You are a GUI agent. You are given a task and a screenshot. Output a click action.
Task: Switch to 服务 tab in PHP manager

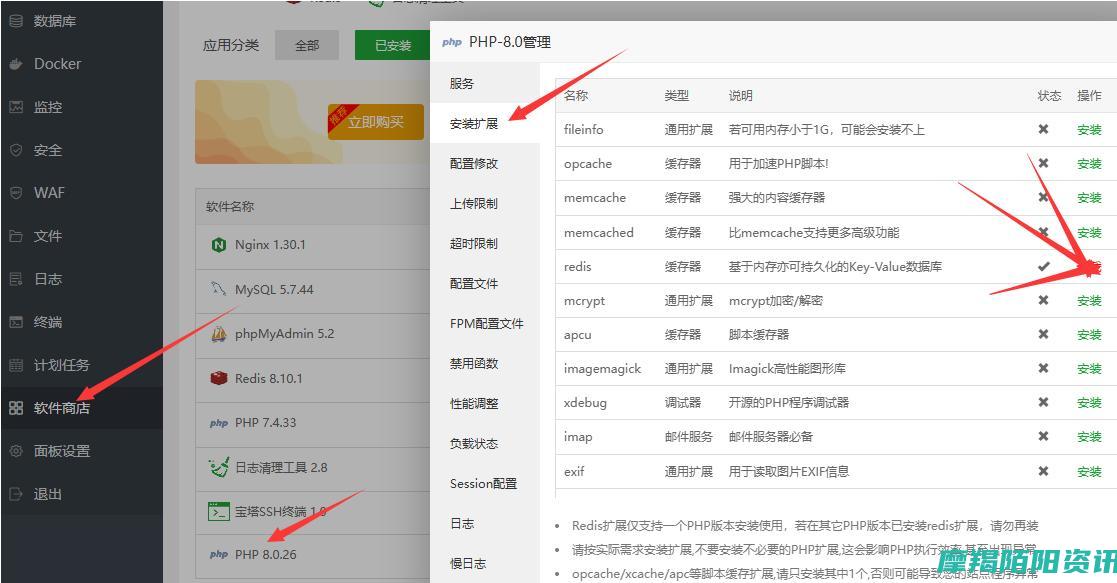click(x=485, y=83)
